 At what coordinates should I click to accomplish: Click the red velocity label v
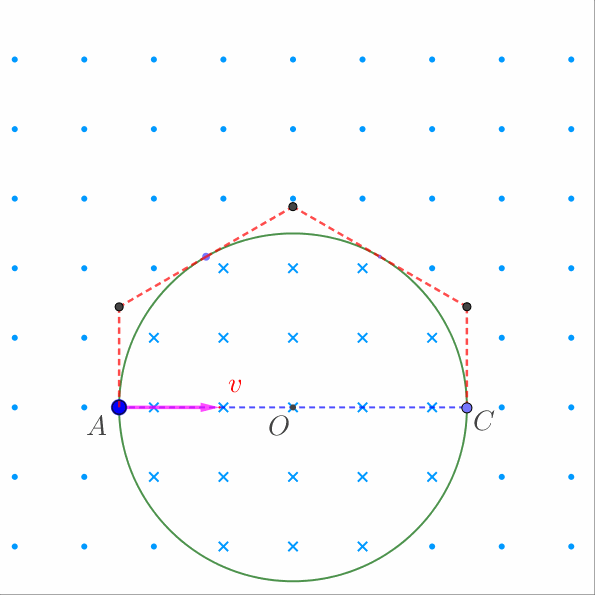point(235,386)
